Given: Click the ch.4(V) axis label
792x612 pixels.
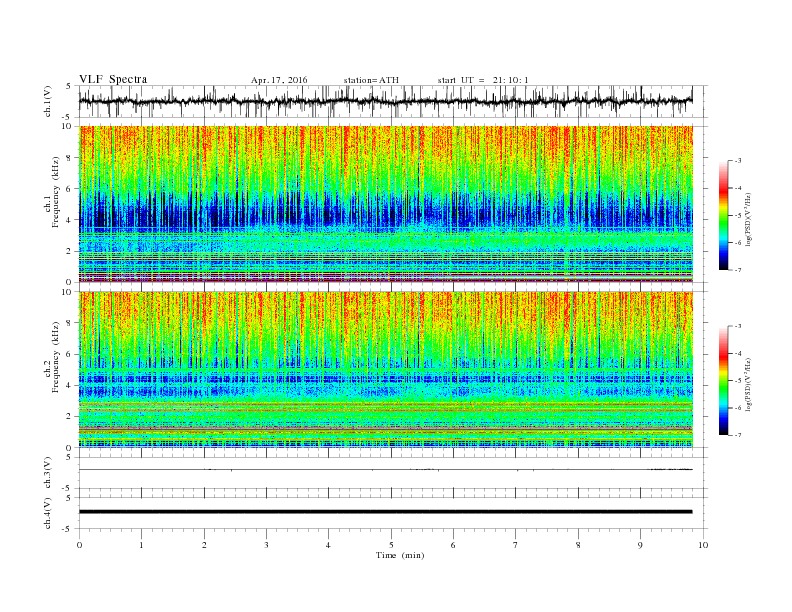Looking at the screenshot, I should tap(48, 513).
